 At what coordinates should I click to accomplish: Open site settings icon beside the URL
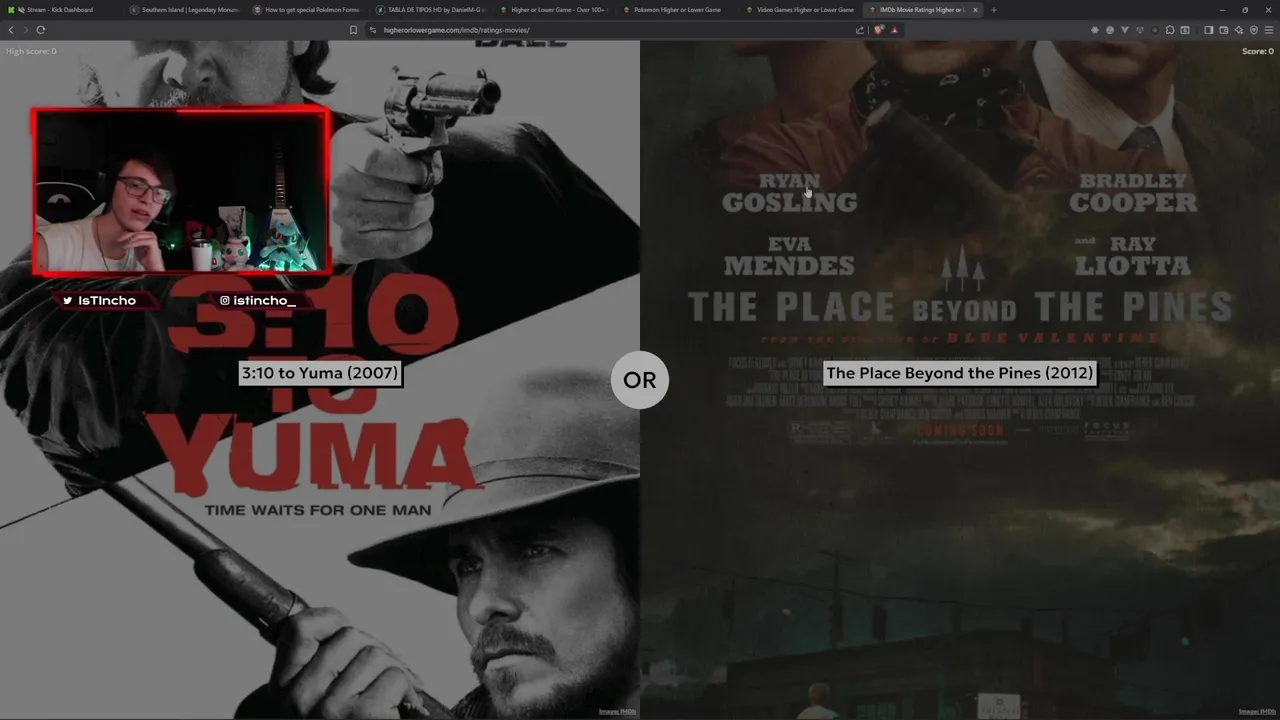[x=373, y=30]
